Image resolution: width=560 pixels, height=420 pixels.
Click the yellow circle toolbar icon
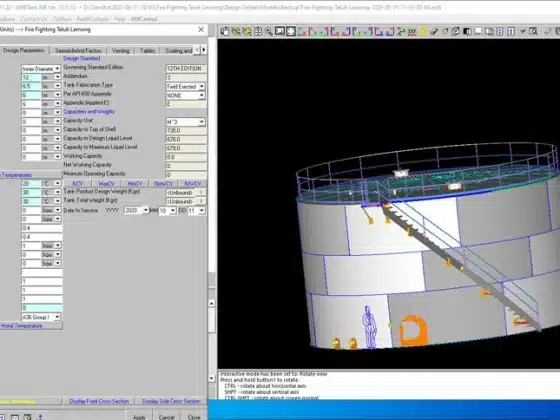click(423, 31)
